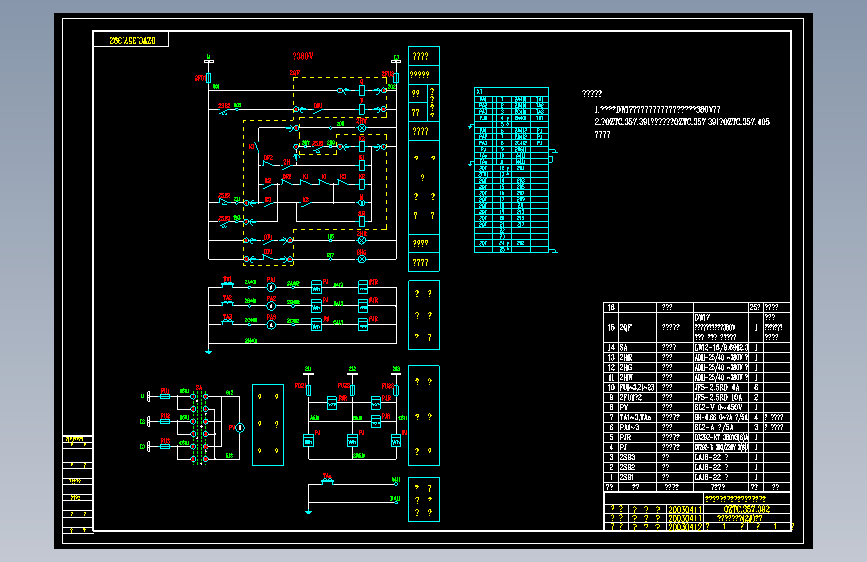Click 2HW in the parts list table

(x=626, y=378)
